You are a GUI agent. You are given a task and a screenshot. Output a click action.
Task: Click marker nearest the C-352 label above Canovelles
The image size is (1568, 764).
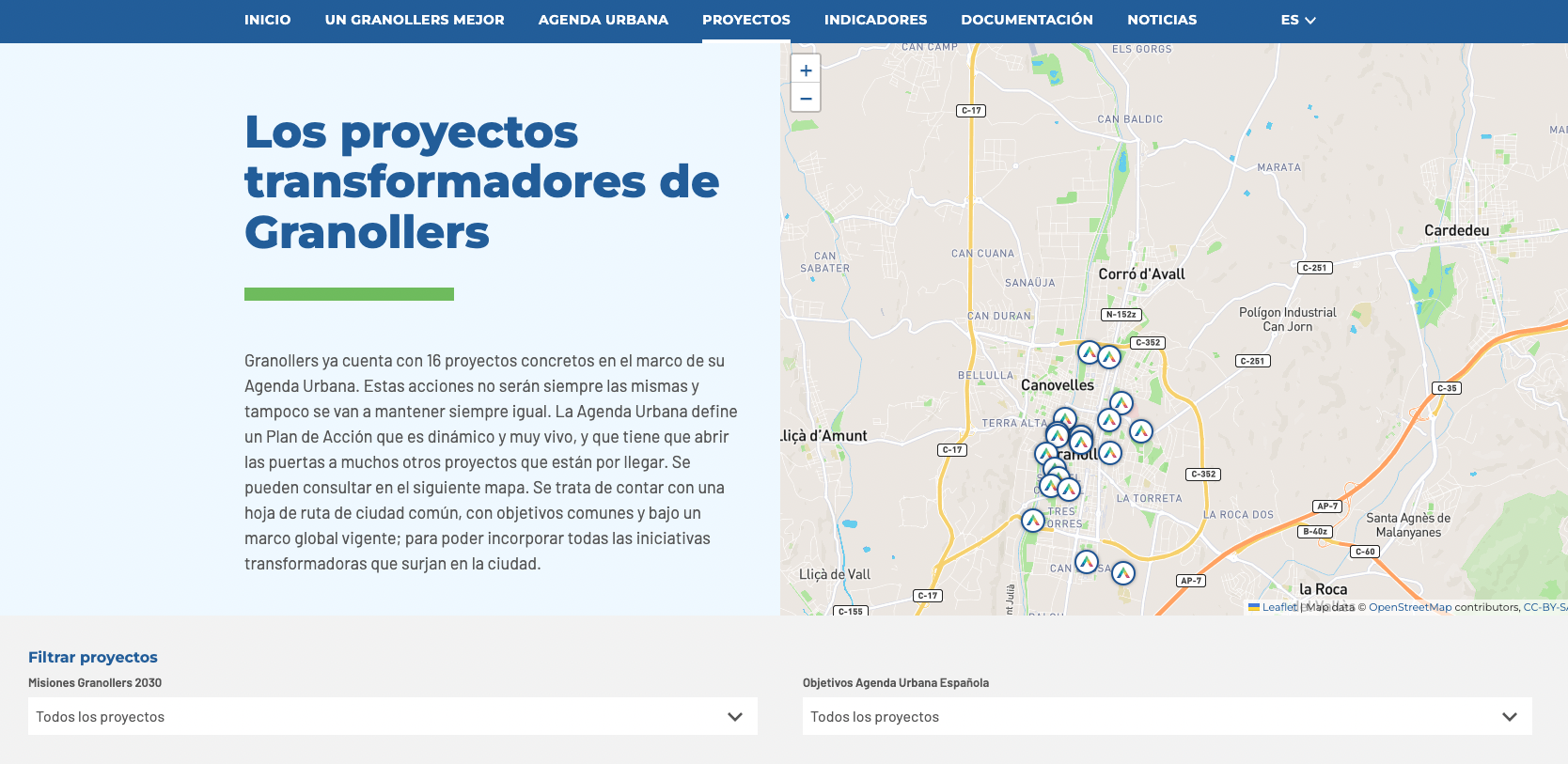1110,357
